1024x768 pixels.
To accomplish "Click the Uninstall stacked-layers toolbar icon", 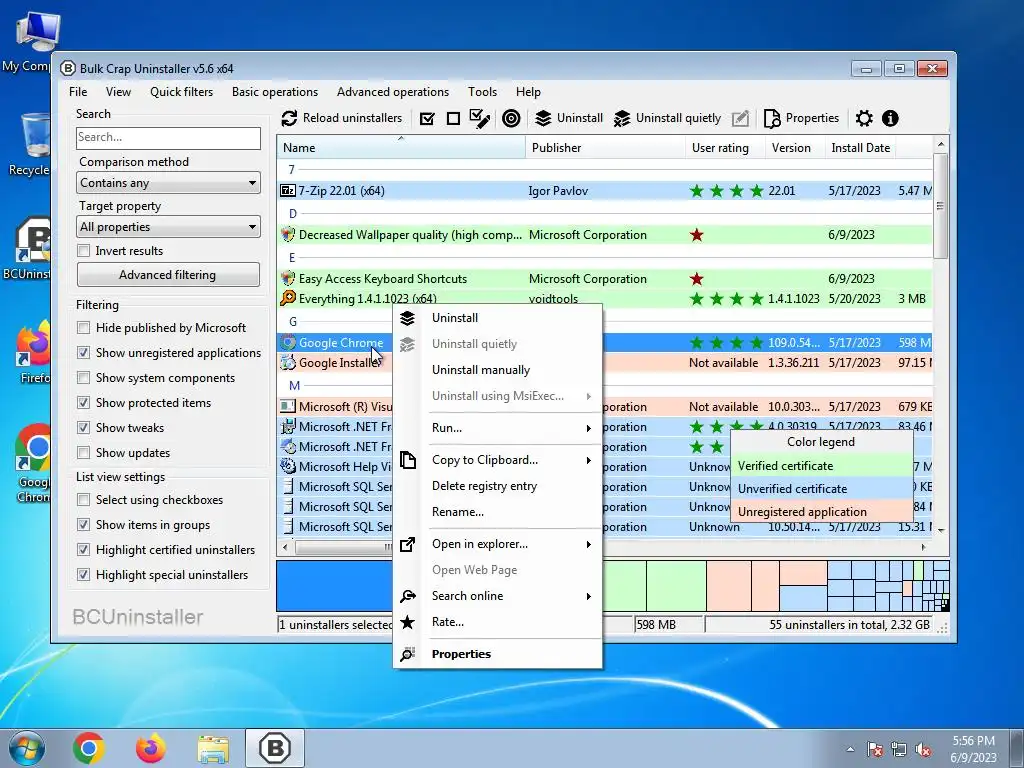I will (543, 118).
